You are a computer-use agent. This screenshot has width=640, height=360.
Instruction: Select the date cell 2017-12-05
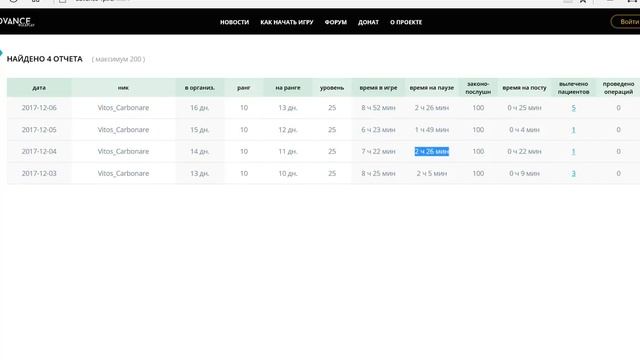tap(39, 130)
